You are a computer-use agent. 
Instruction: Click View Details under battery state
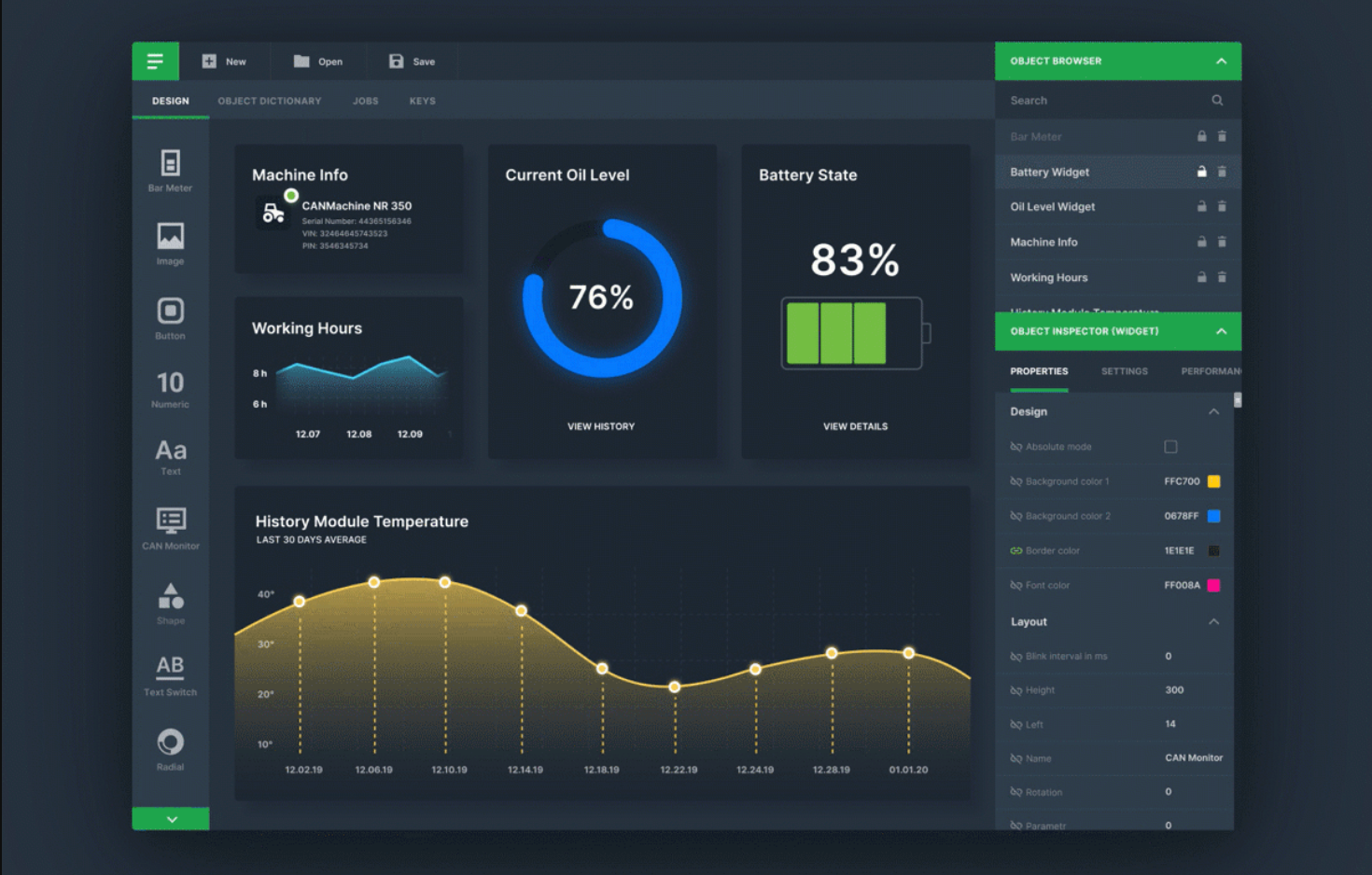[x=856, y=426]
